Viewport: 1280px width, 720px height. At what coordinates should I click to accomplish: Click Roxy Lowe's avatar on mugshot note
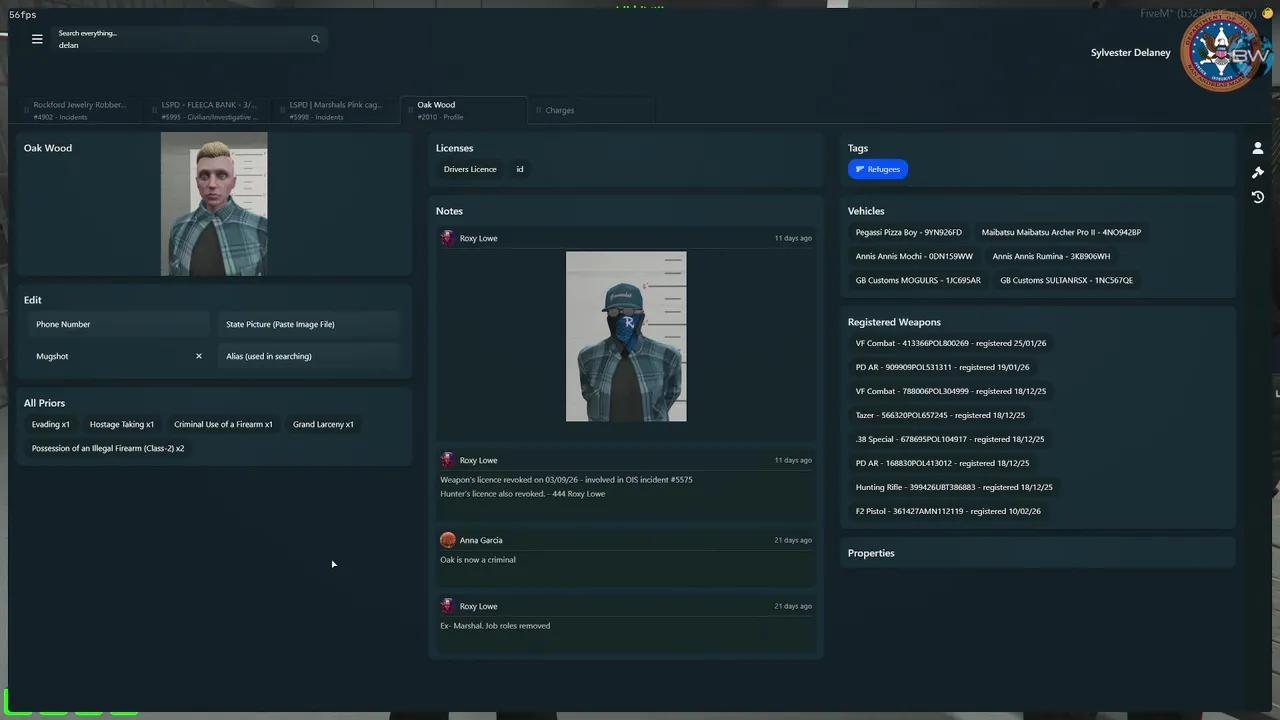tap(448, 238)
